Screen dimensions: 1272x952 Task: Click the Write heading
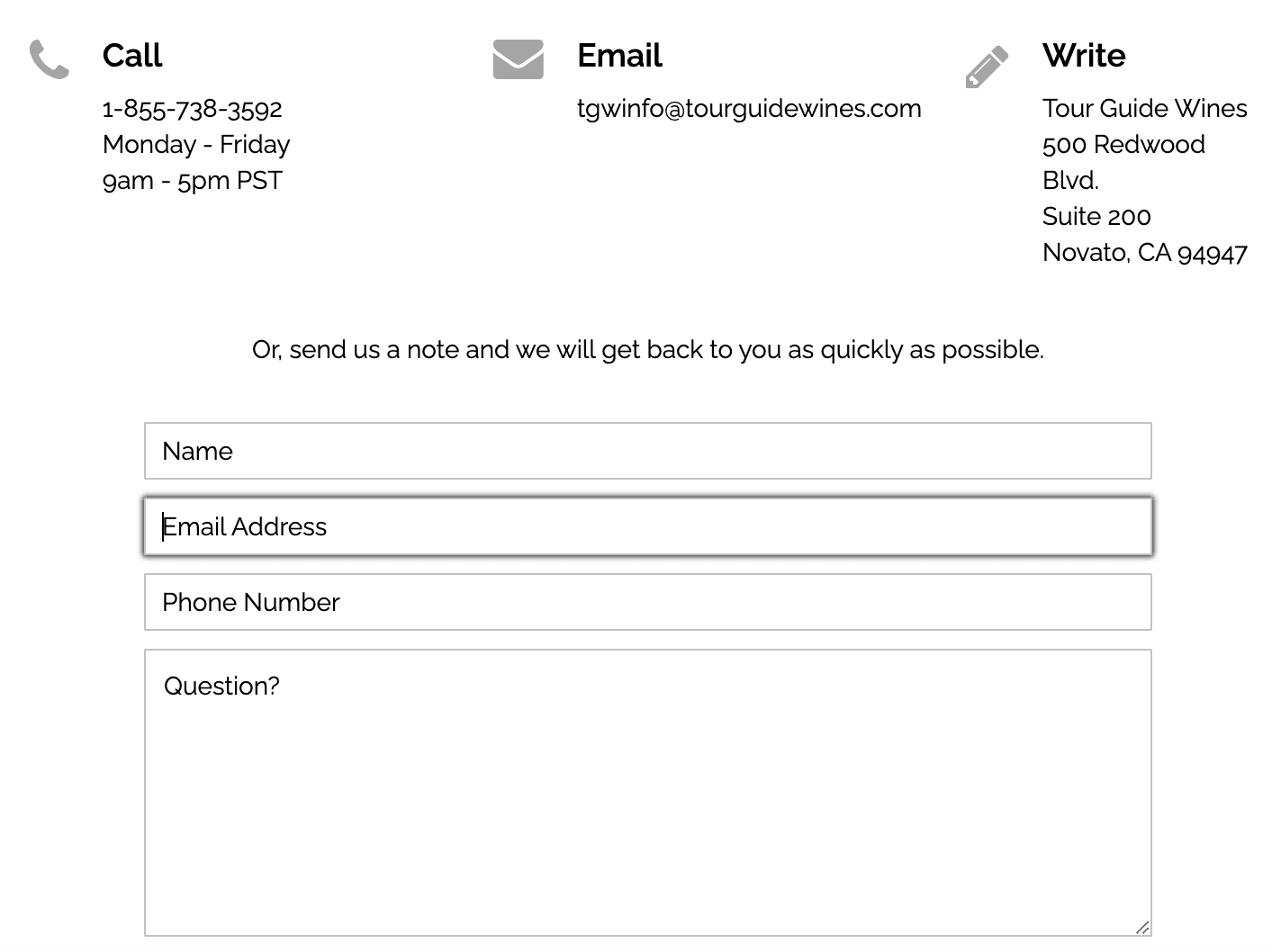[1084, 56]
